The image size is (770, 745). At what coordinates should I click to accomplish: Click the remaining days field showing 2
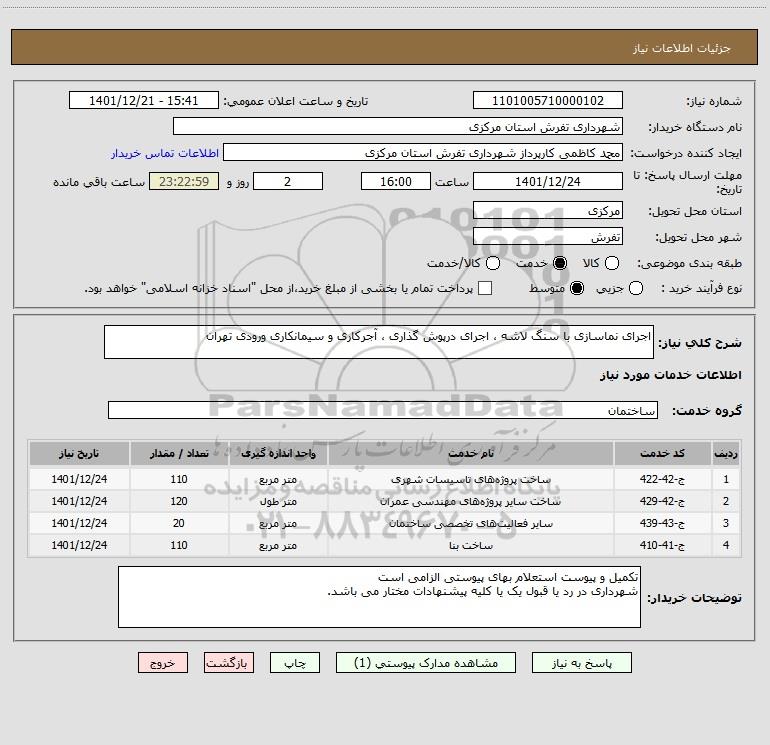288,181
